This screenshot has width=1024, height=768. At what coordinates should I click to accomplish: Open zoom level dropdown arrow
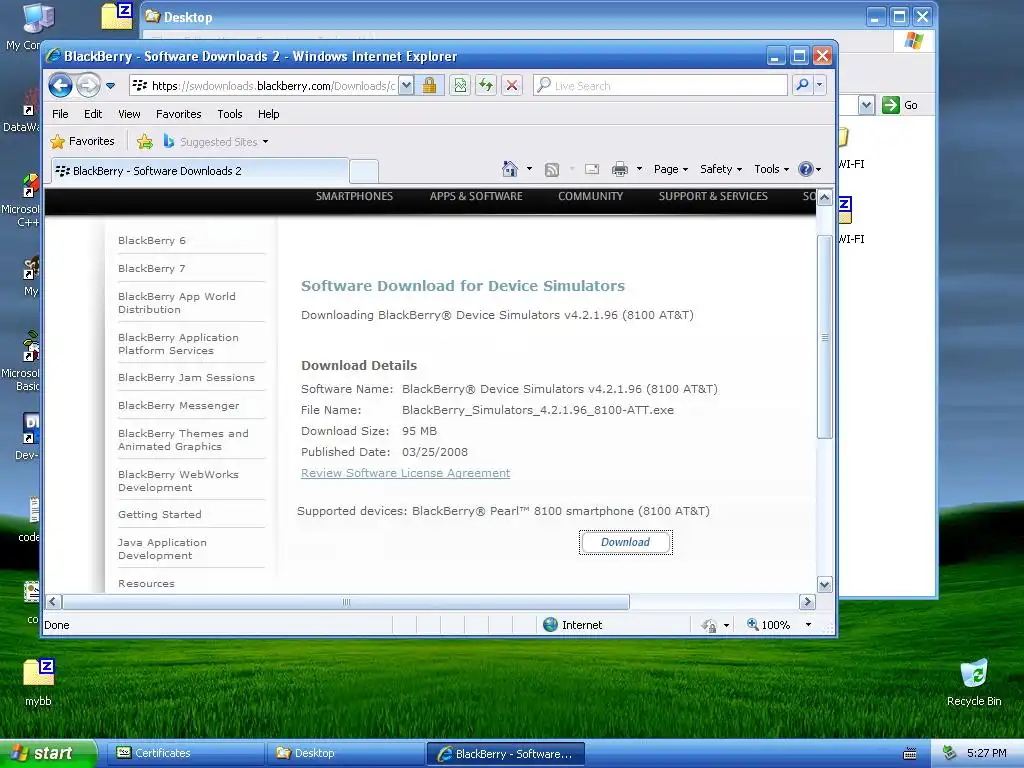pyautogui.click(x=808, y=625)
